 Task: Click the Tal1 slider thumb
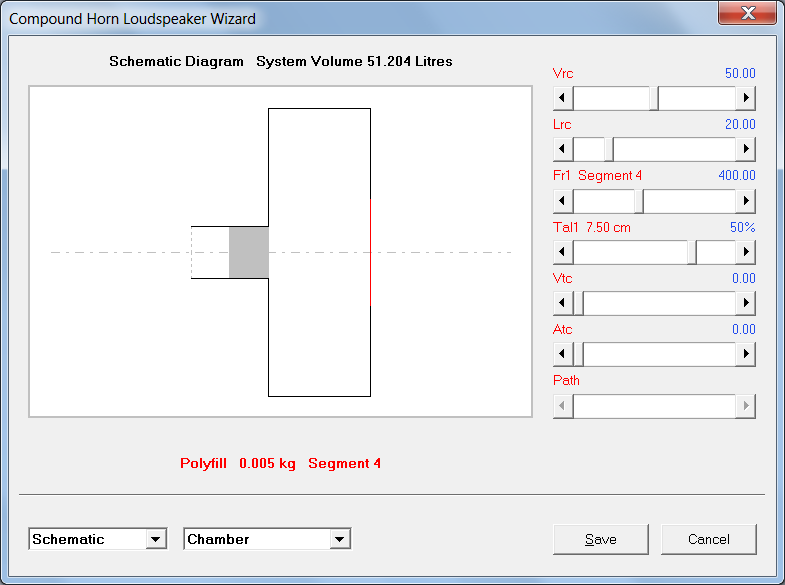[692, 252]
